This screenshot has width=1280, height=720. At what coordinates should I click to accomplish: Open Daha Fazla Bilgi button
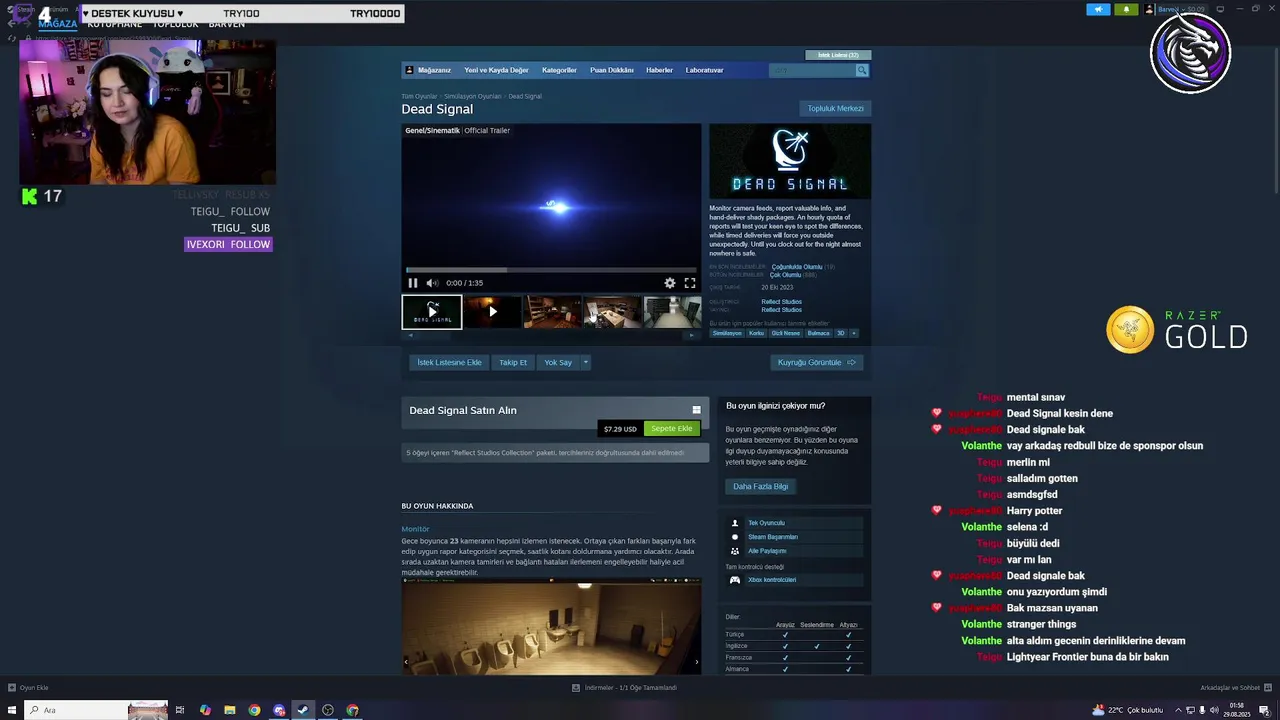pyautogui.click(x=761, y=486)
